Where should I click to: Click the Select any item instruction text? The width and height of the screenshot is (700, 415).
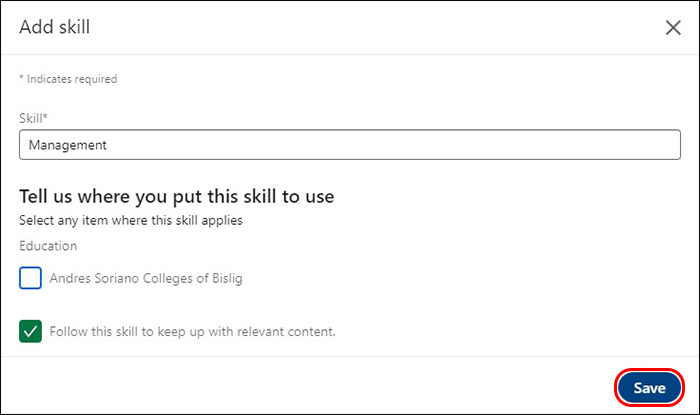click(x=131, y=220)
